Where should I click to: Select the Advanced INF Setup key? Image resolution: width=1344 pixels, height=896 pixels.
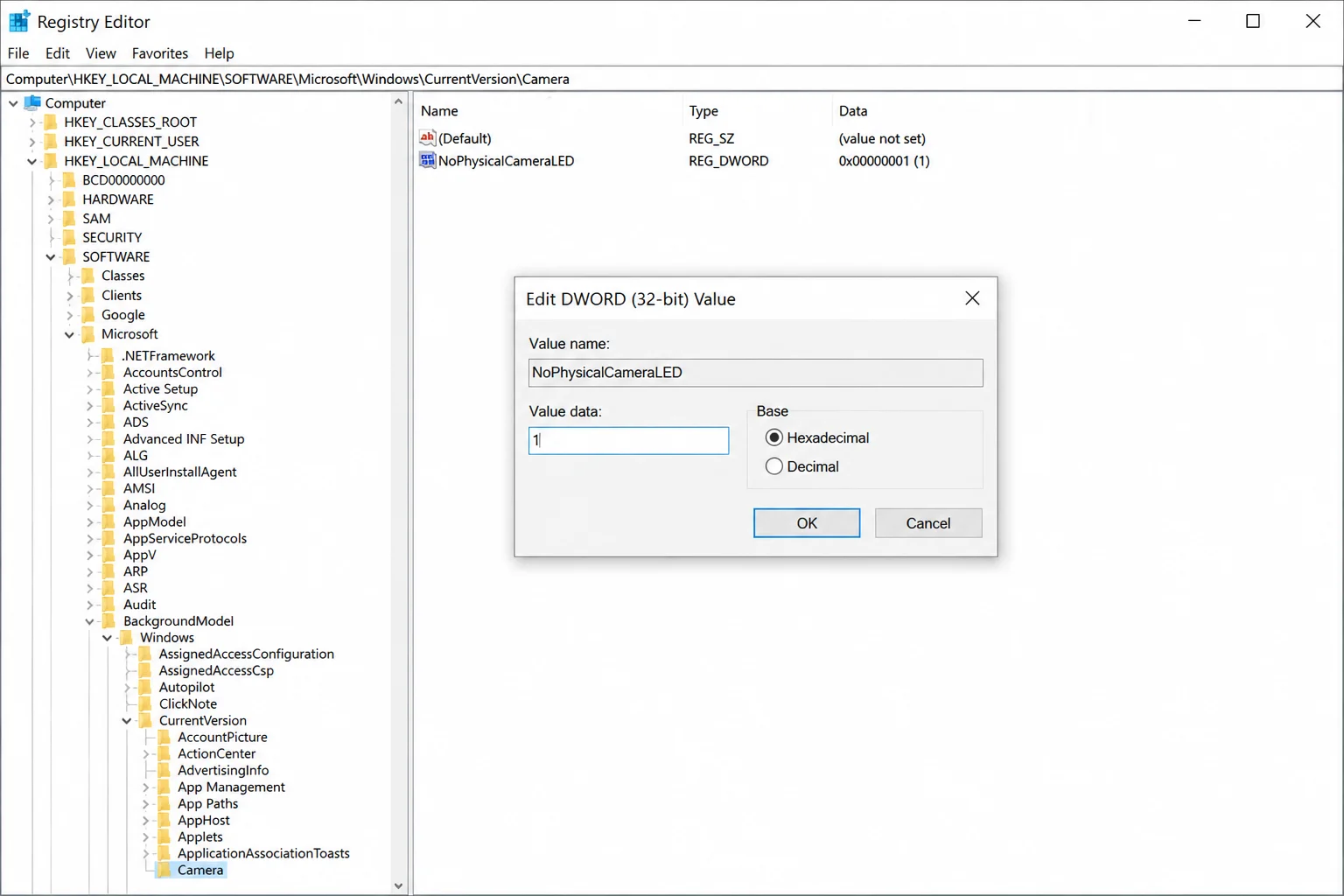pyautogui.click(x=184, y=438)
